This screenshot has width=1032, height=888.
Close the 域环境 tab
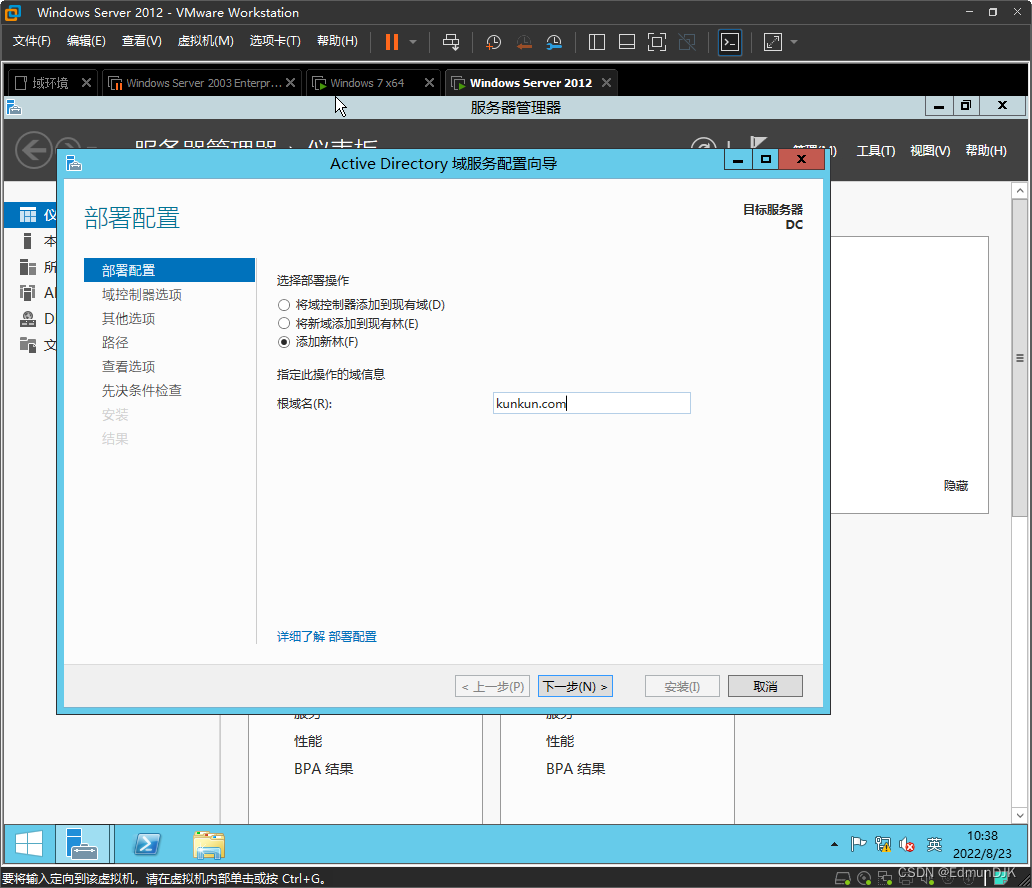86,83
